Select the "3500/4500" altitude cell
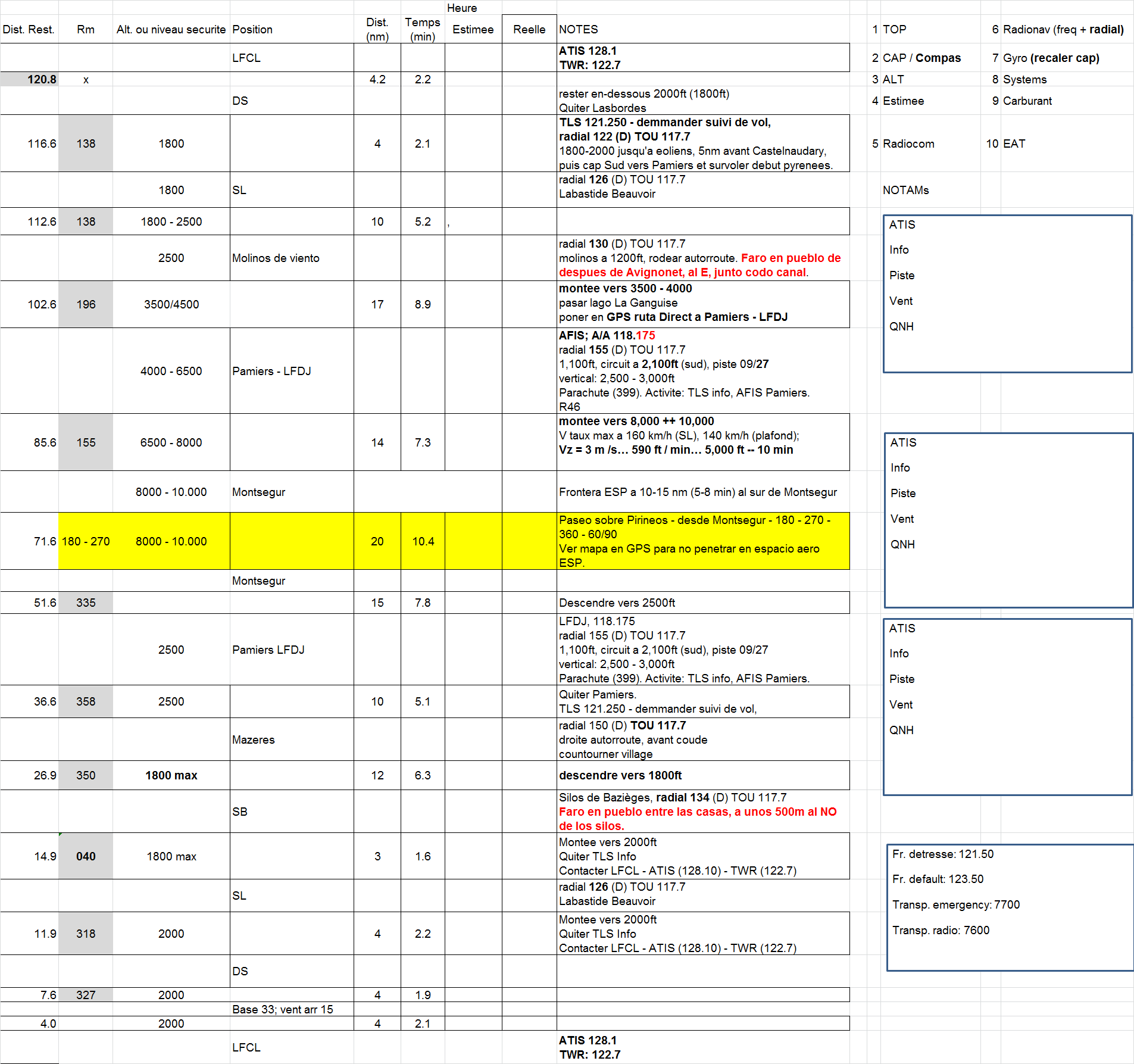 pos(171,304)
